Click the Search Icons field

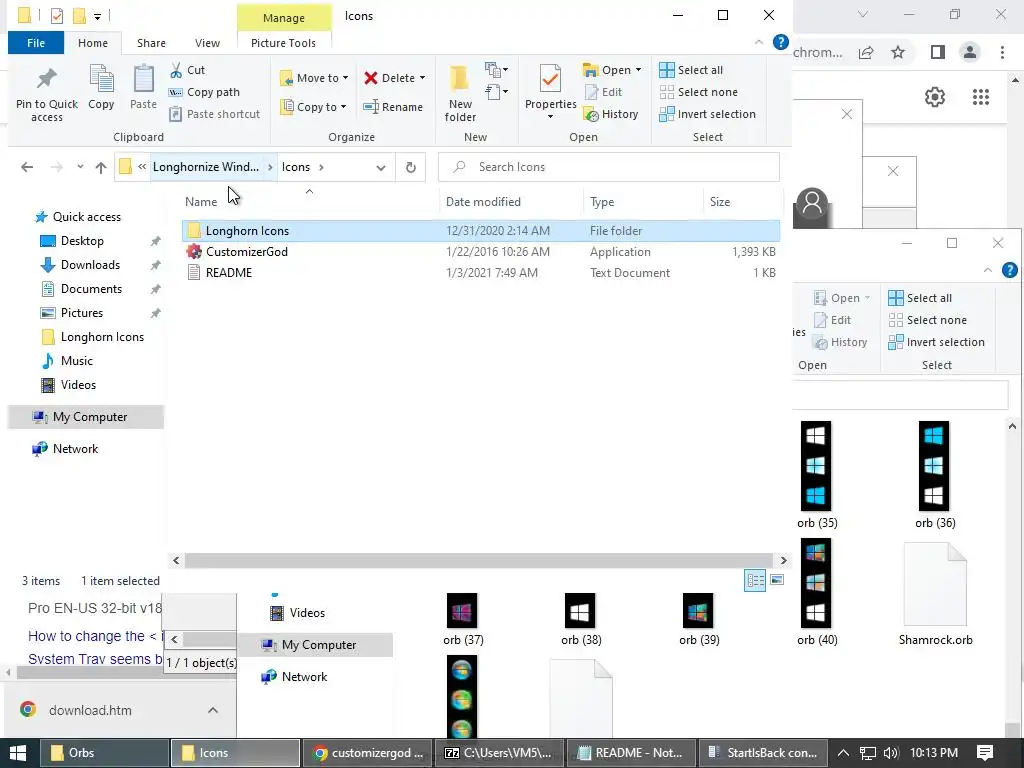(608, 167)
